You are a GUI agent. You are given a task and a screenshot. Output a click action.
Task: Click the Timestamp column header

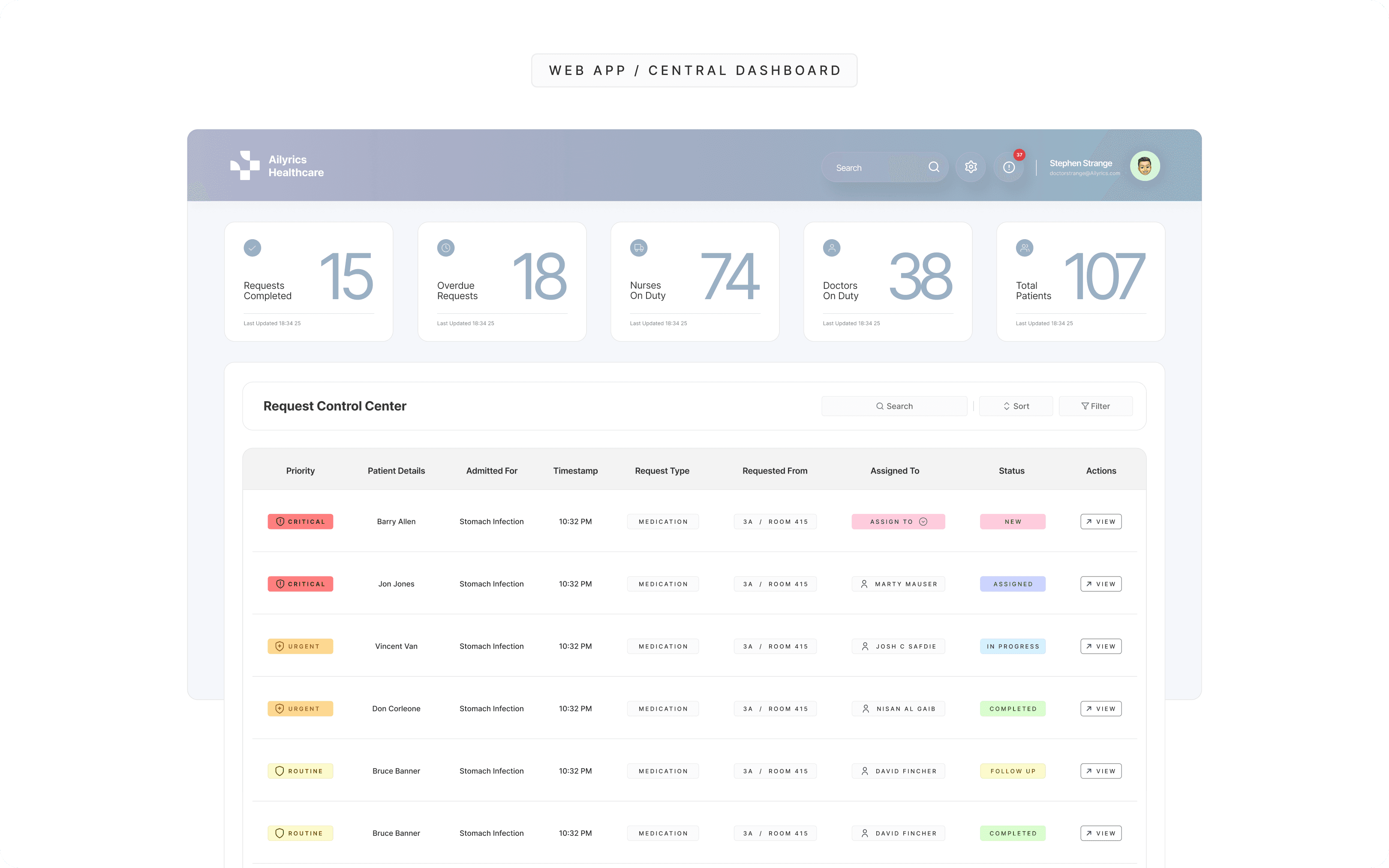click(x=575, y=471)
